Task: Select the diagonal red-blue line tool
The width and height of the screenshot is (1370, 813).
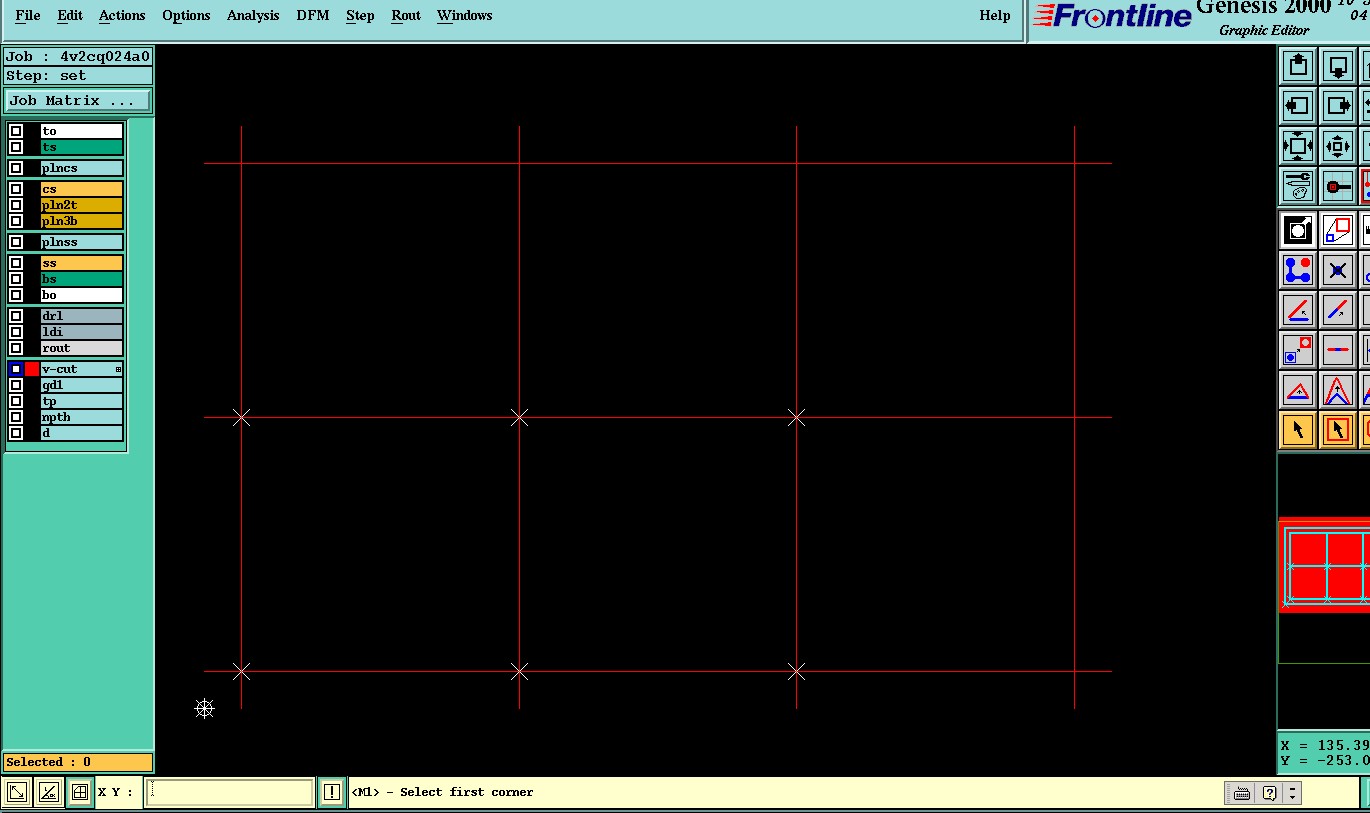Action: pyautogui.click(x=1337, y=311)
